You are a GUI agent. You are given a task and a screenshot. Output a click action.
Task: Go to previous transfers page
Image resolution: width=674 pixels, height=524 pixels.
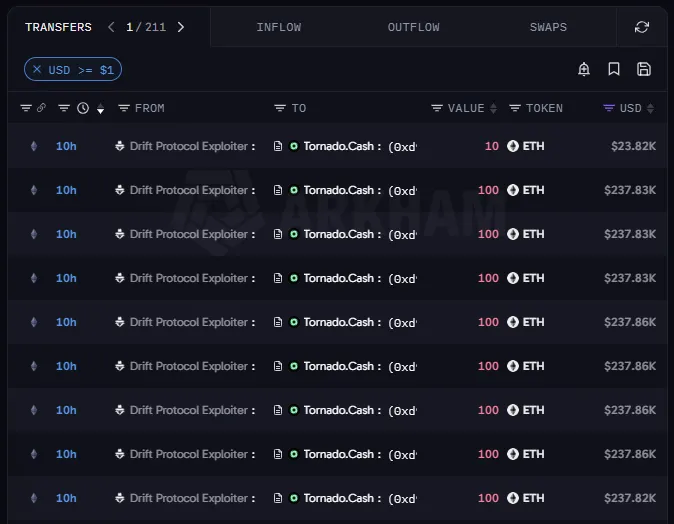coord(111,27)
